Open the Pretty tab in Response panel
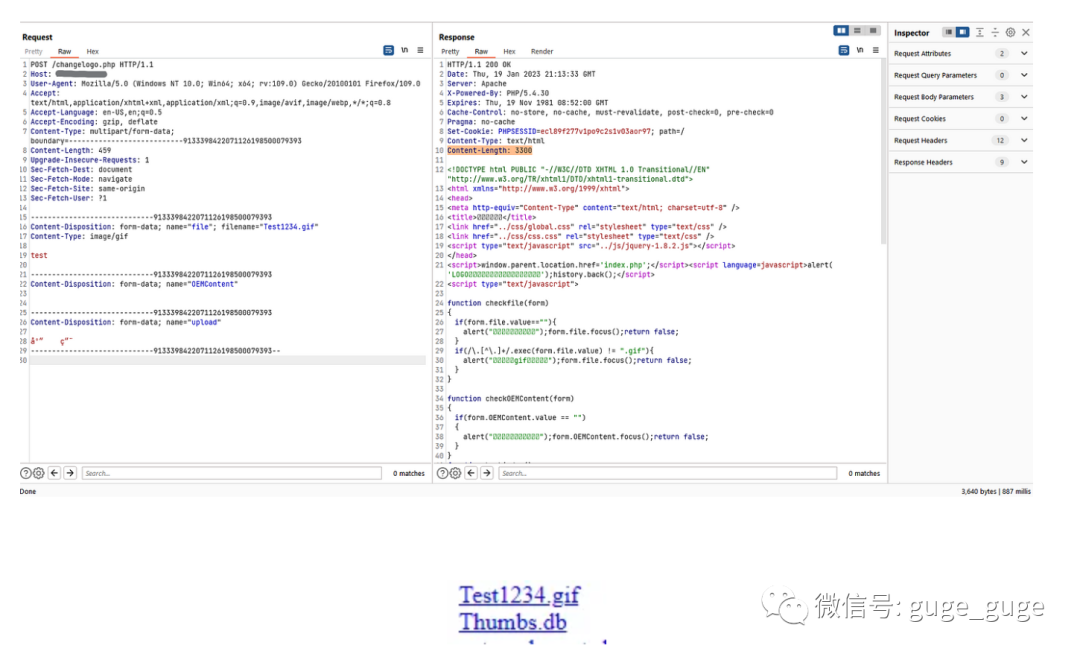The height and width of the screenshot is (657, 1080). click(450, 52)
